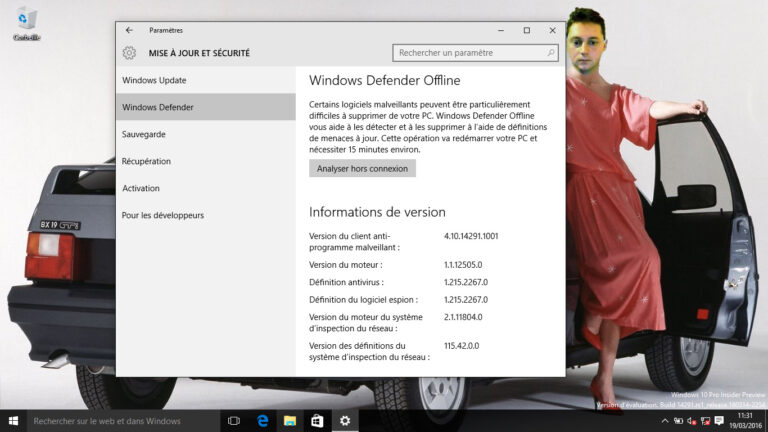Click the gear icon beside Mise à jour et sécurité
Screen dimensions: 768x432
(129, 53)
